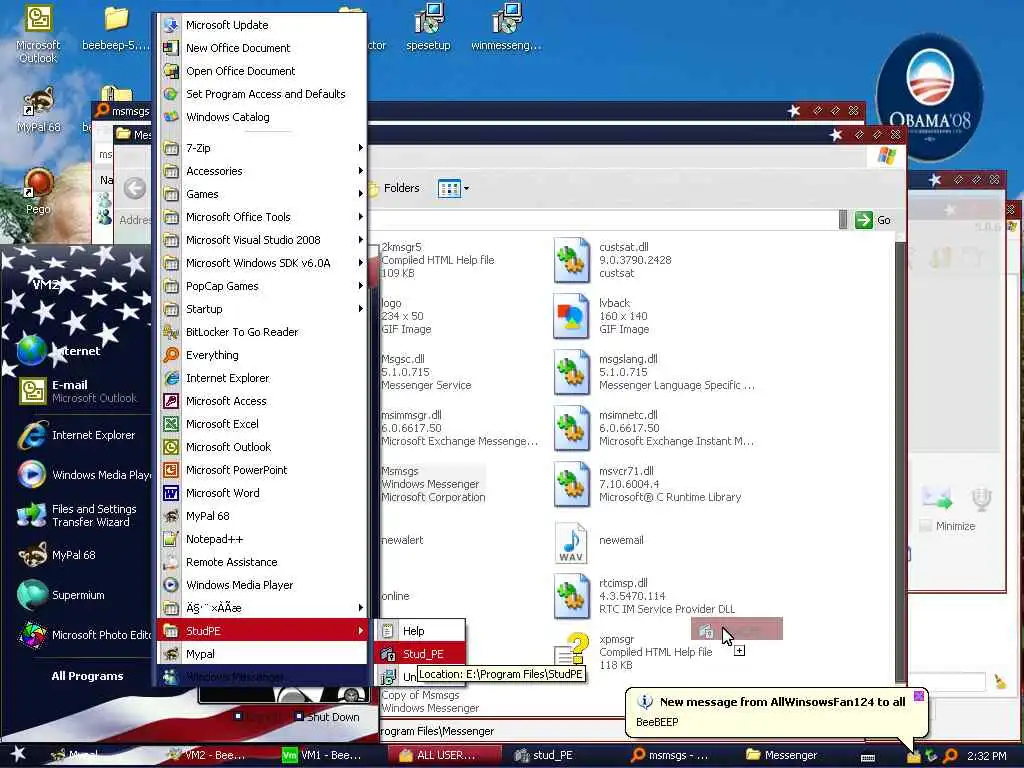Image resolution: width=1024 pixels, height=768 pixels.
Task: Select the Mypal programs entry
Action: [261, 654]
